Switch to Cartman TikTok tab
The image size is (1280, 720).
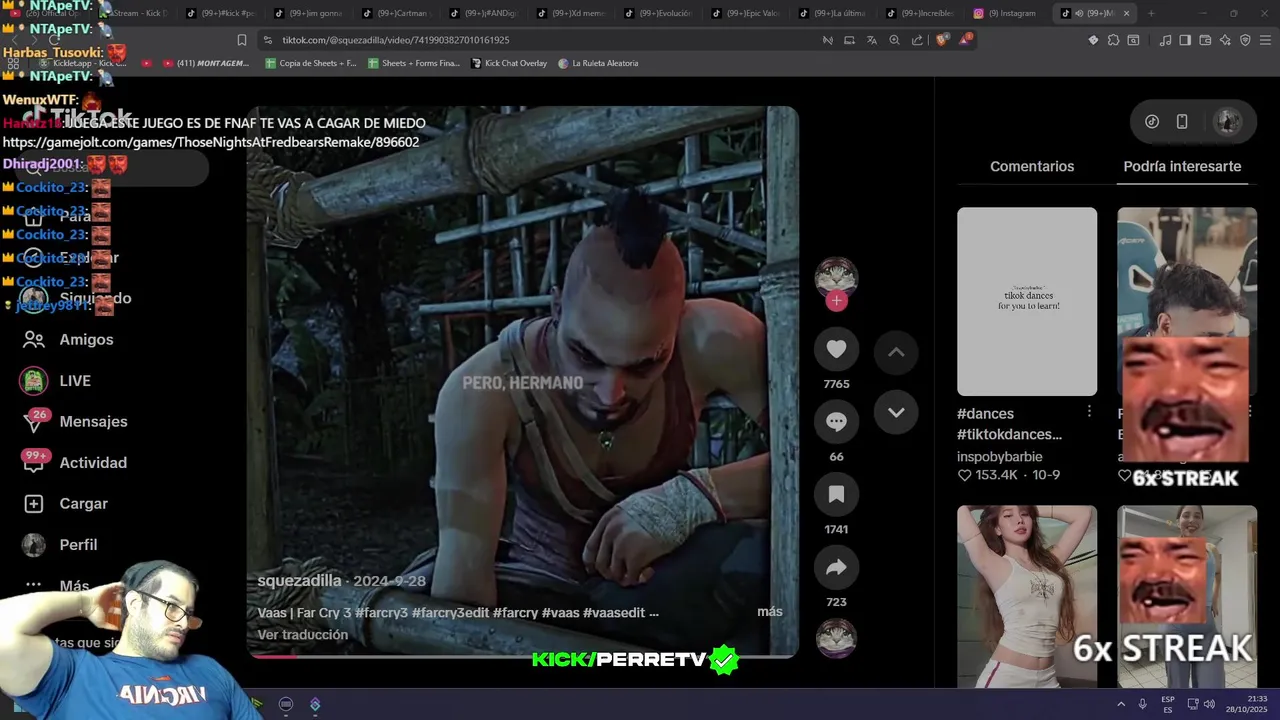(398, 13)
